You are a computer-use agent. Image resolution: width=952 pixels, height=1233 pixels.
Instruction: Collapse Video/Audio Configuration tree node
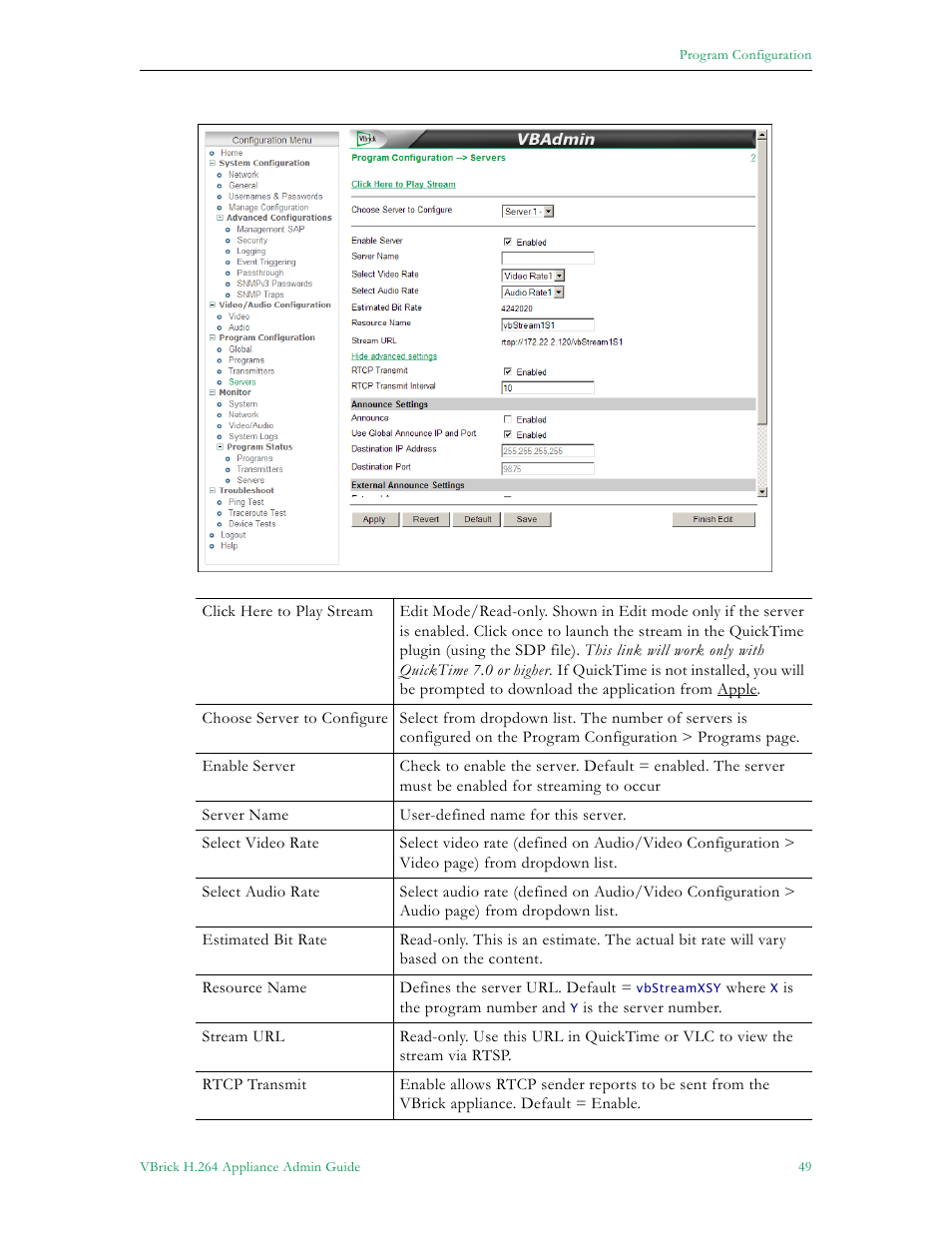[x=212, y=306]
